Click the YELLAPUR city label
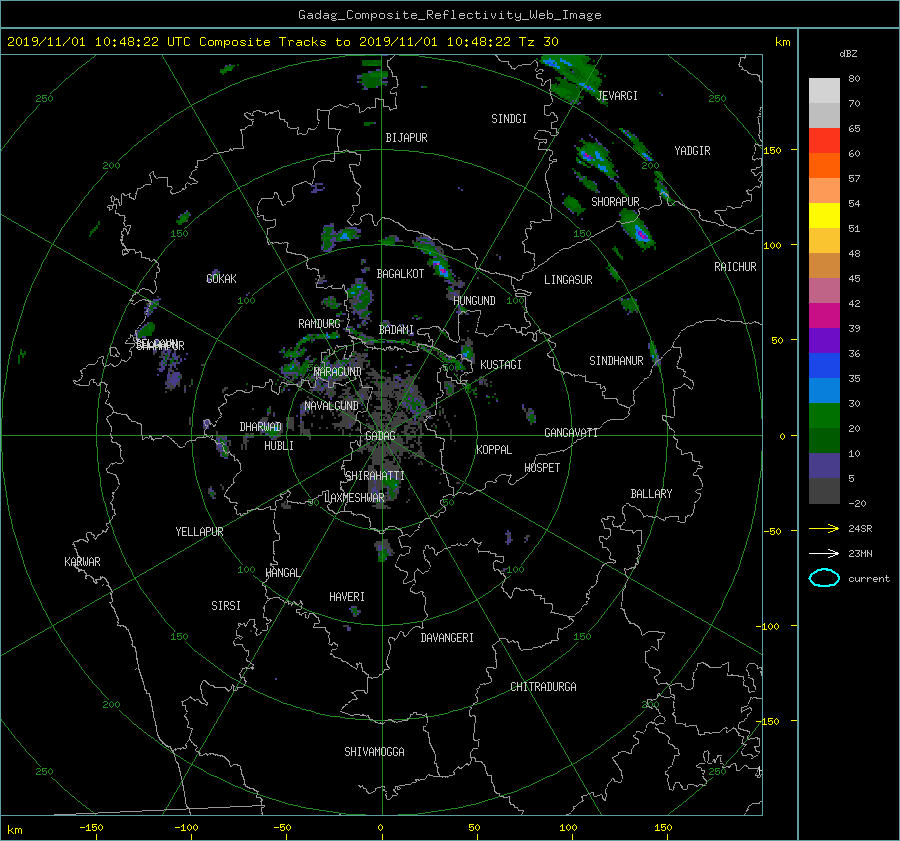 pos(199,532)
